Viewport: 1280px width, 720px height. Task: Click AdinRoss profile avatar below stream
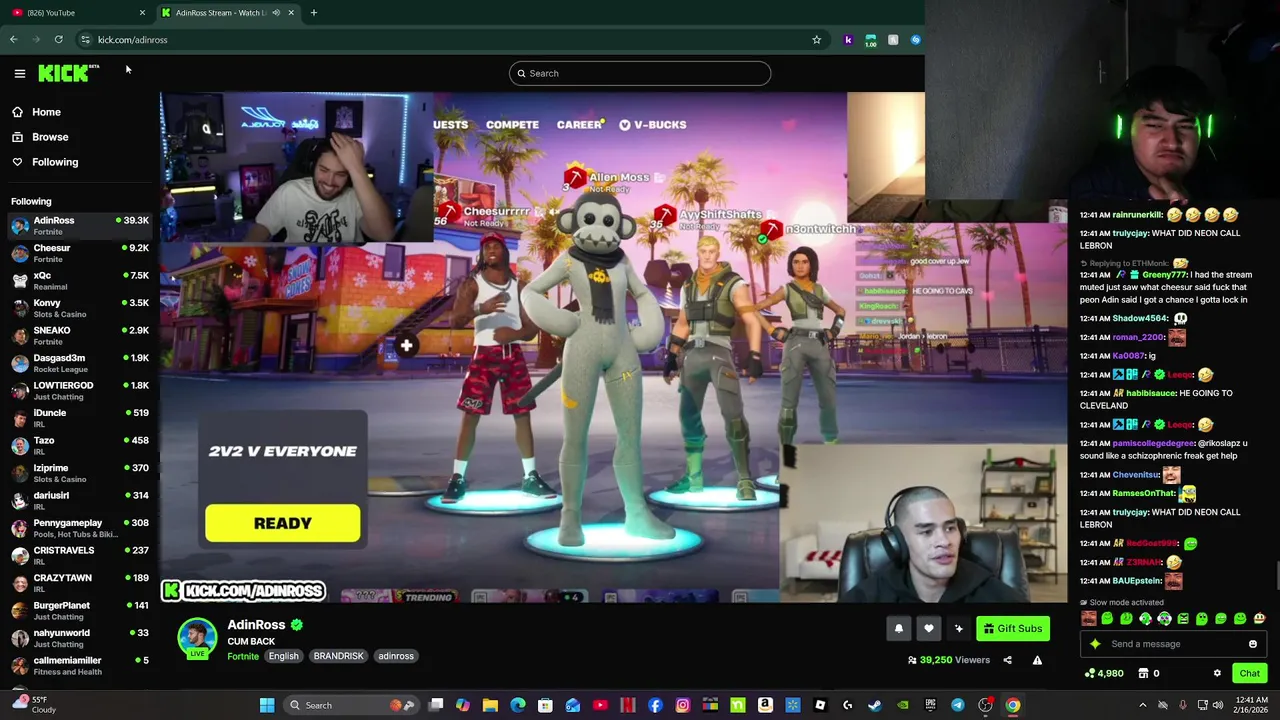click(x=197, y=639)
